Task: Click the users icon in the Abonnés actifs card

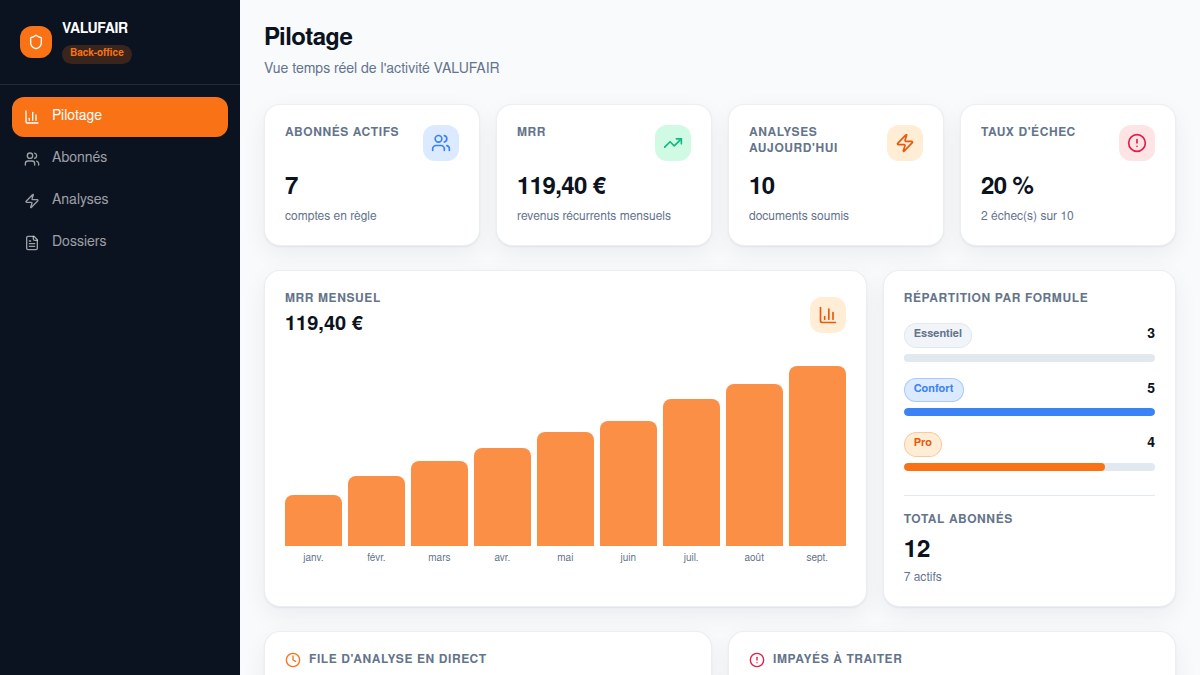Action: [x=441, y=143]
